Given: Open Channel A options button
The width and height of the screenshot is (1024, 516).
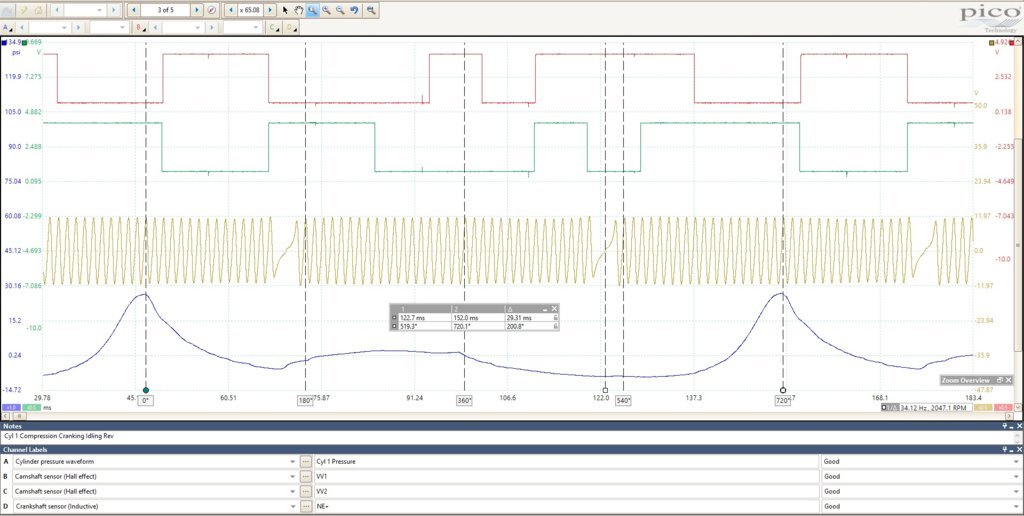Looking at the screenshot, I should click(7, 28).
